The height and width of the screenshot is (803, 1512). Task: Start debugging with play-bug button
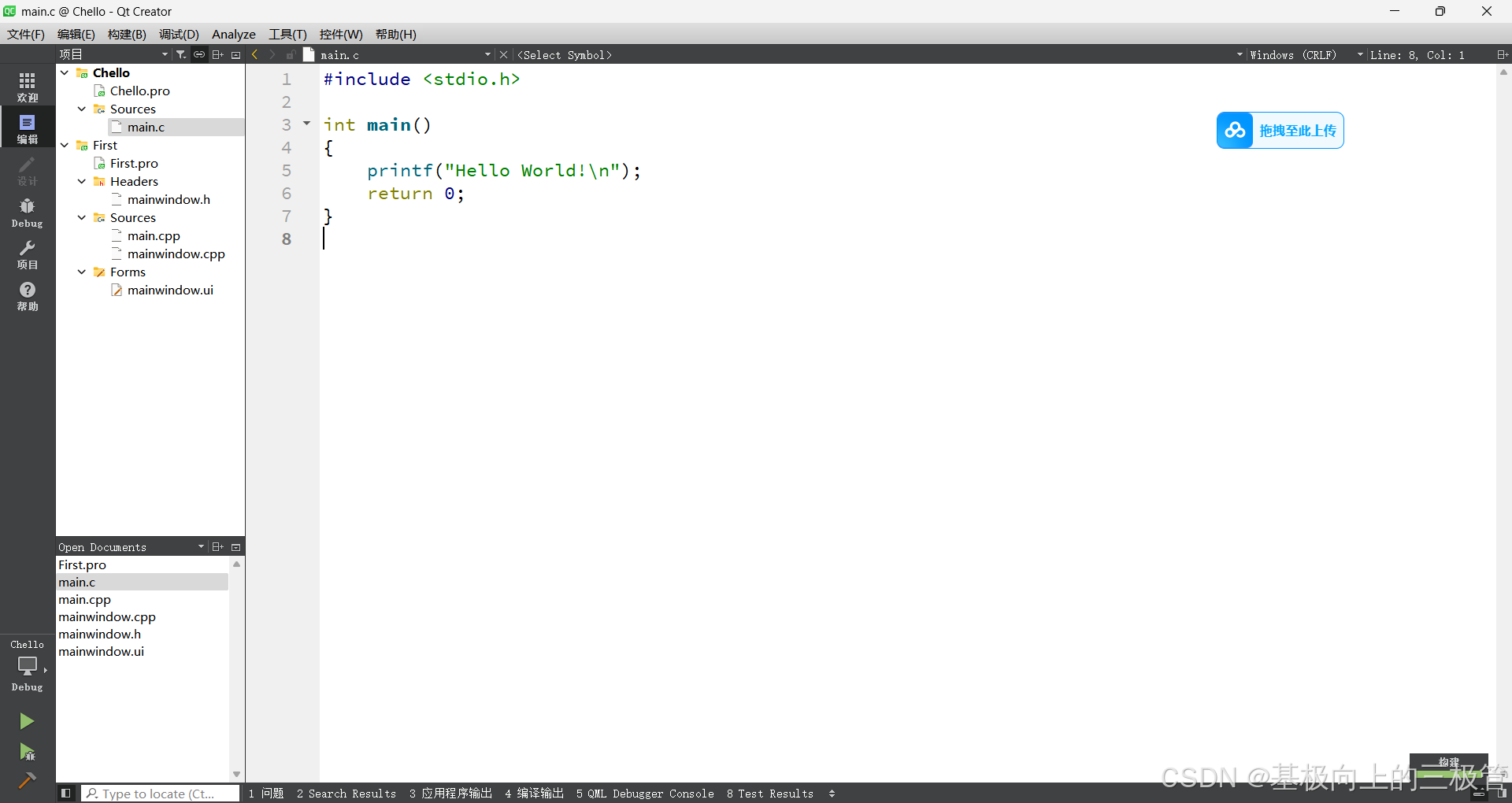point(27,752)
